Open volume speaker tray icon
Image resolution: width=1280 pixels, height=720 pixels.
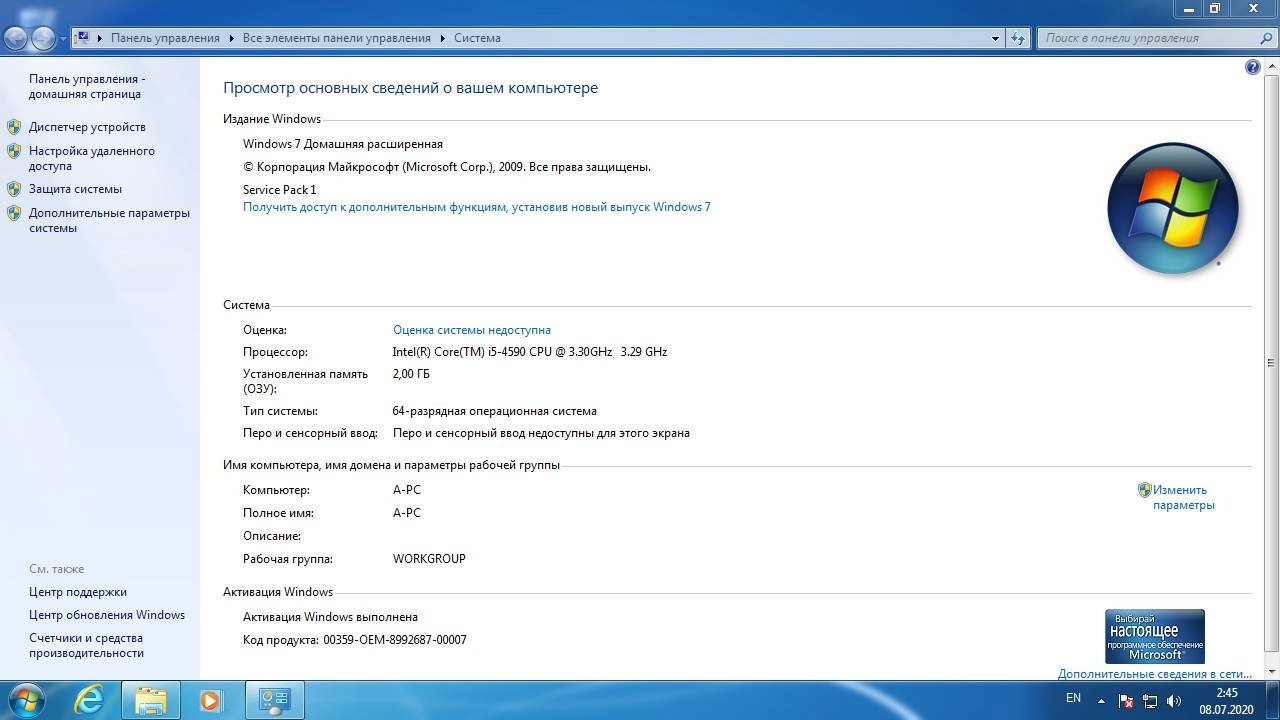click(1174, 701)
